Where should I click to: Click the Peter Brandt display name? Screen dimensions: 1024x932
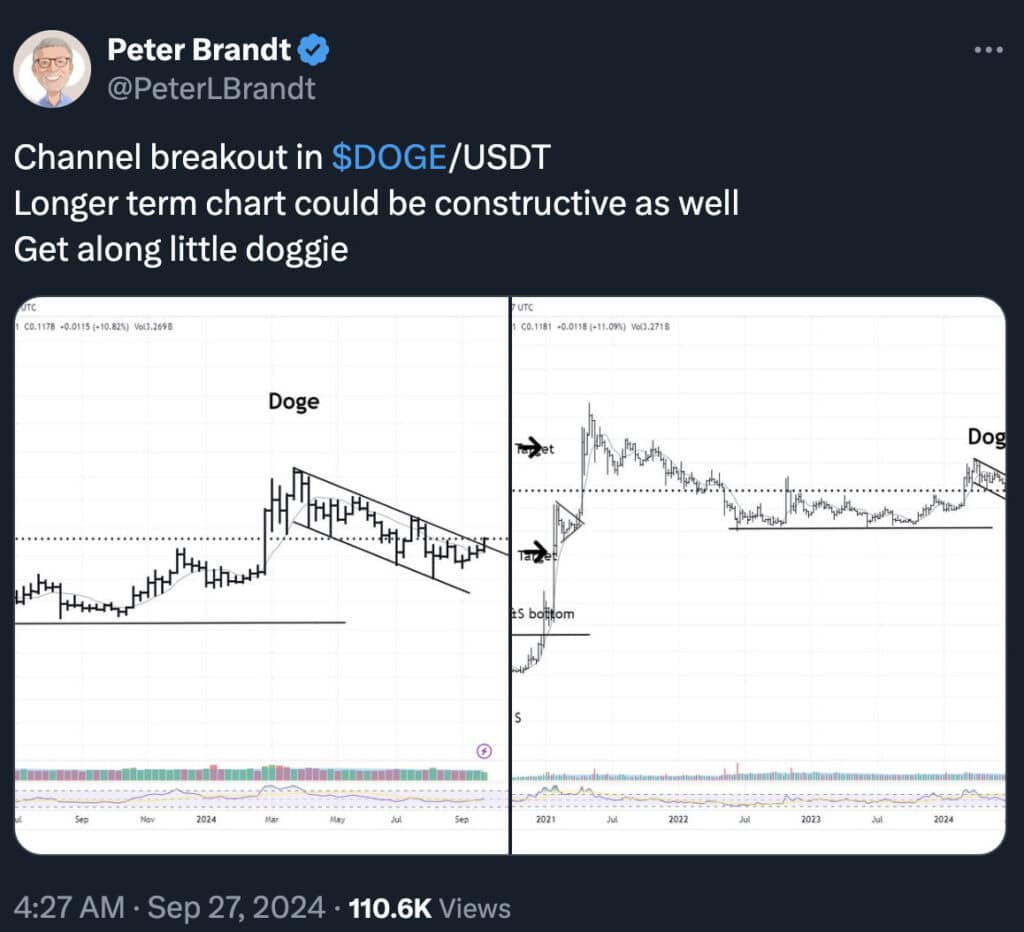coord(199,50)
